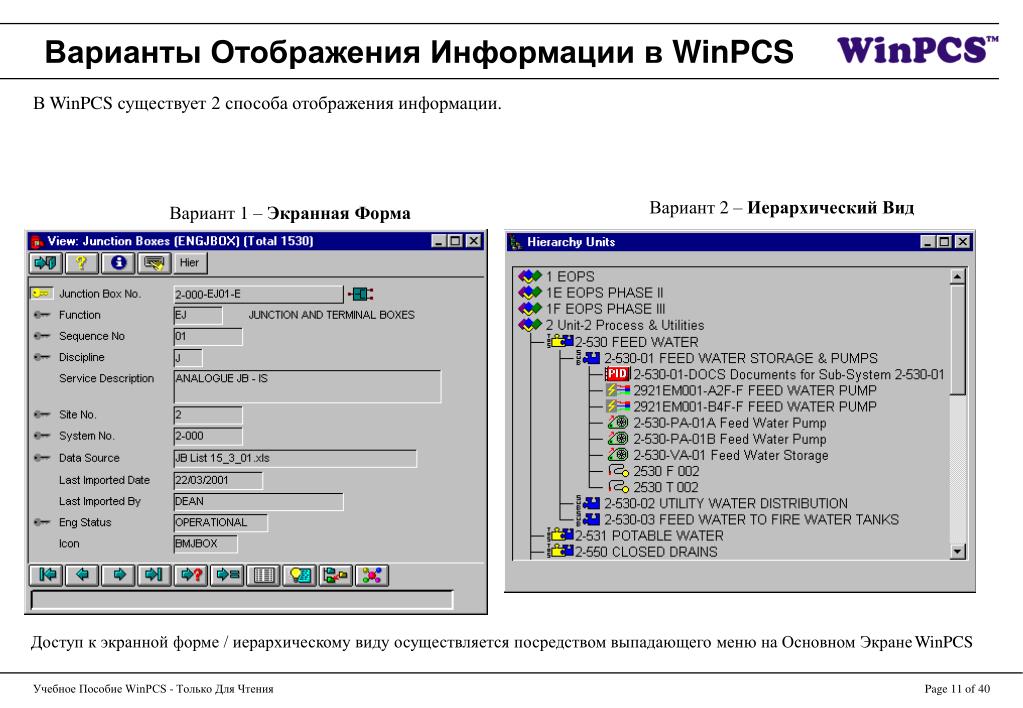Click the red PID icon for 2-530-01-DOCS
The width and height of the screenshot is (1023, 708).
(617, 374)
